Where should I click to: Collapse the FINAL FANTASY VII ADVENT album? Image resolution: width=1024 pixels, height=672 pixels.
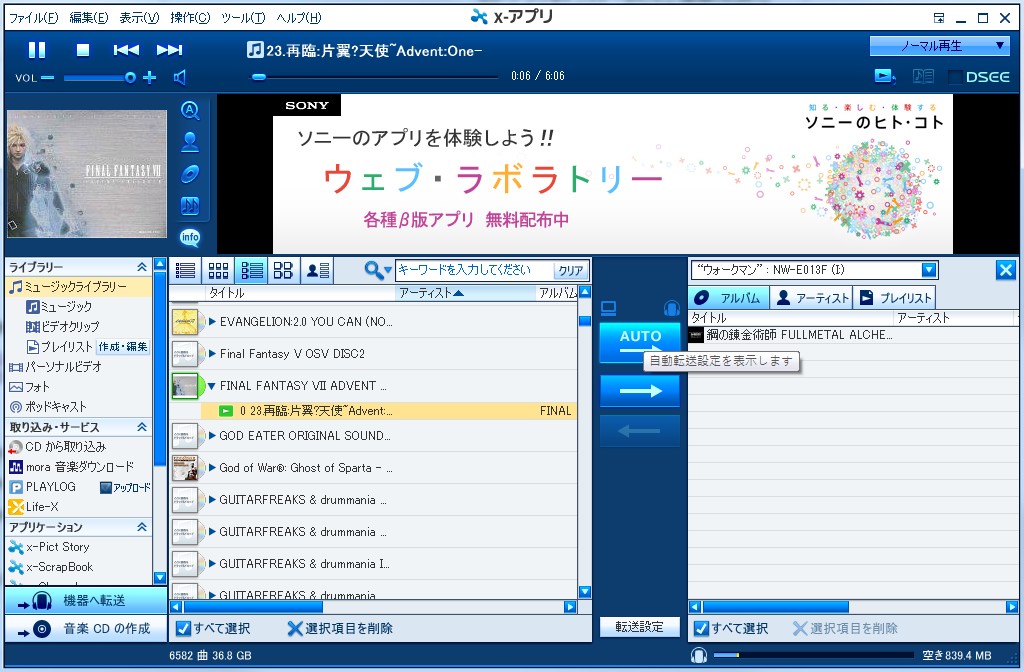coord(212,386)
